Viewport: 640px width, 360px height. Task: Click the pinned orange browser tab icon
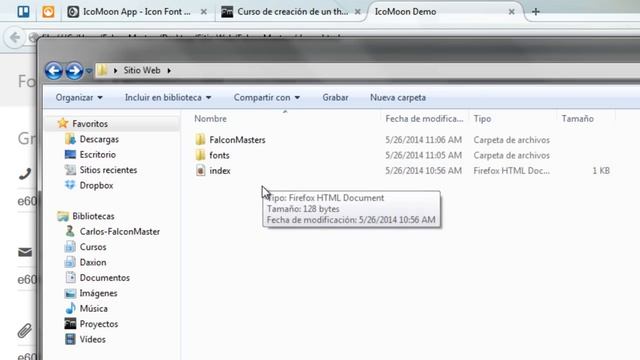48,11
